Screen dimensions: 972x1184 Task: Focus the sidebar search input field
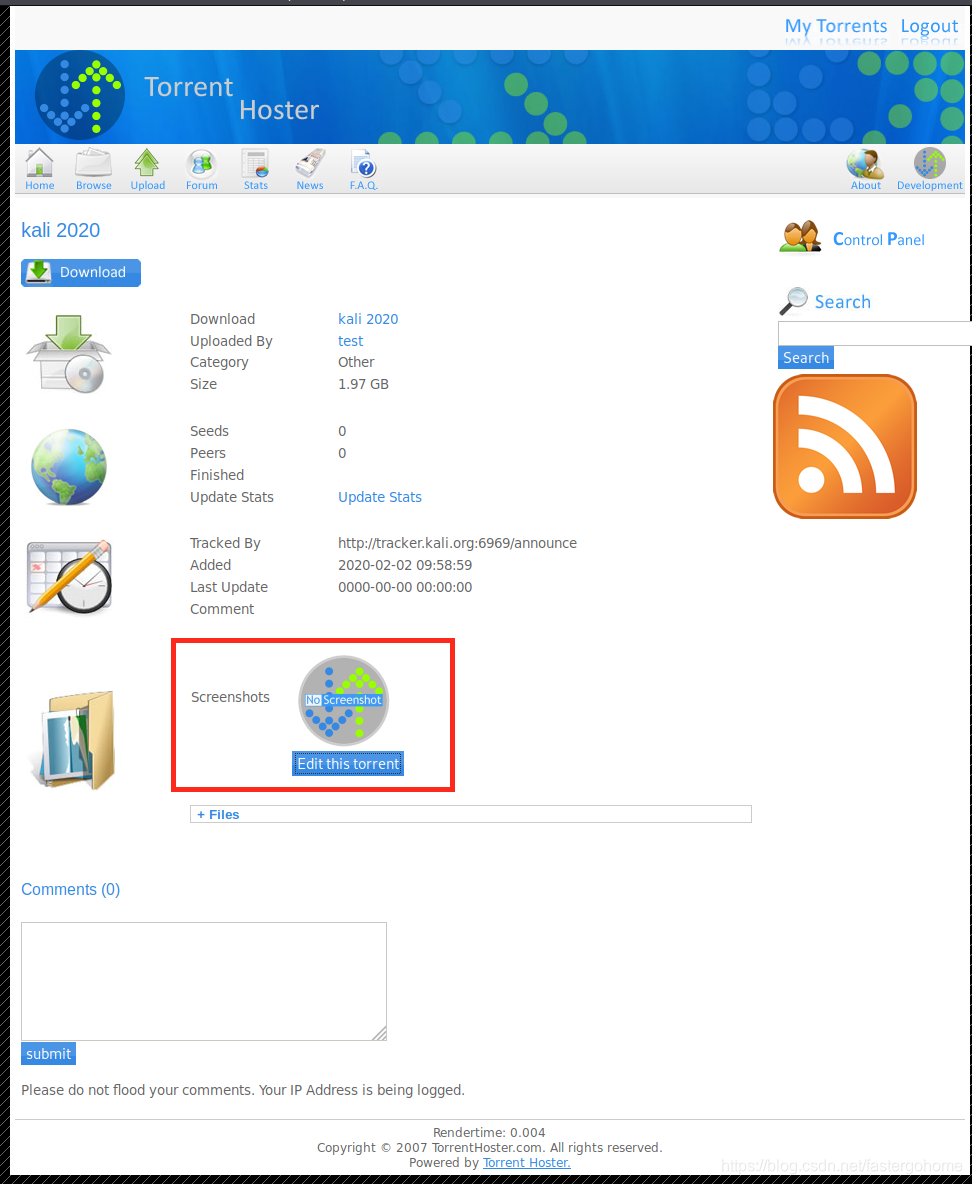875,334
